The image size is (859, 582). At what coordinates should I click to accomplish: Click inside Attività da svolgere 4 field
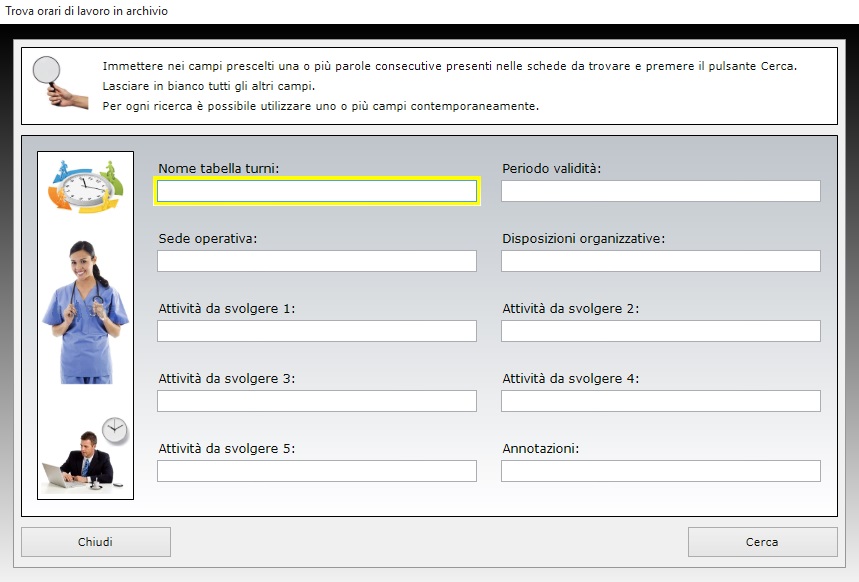coord(661,401)
